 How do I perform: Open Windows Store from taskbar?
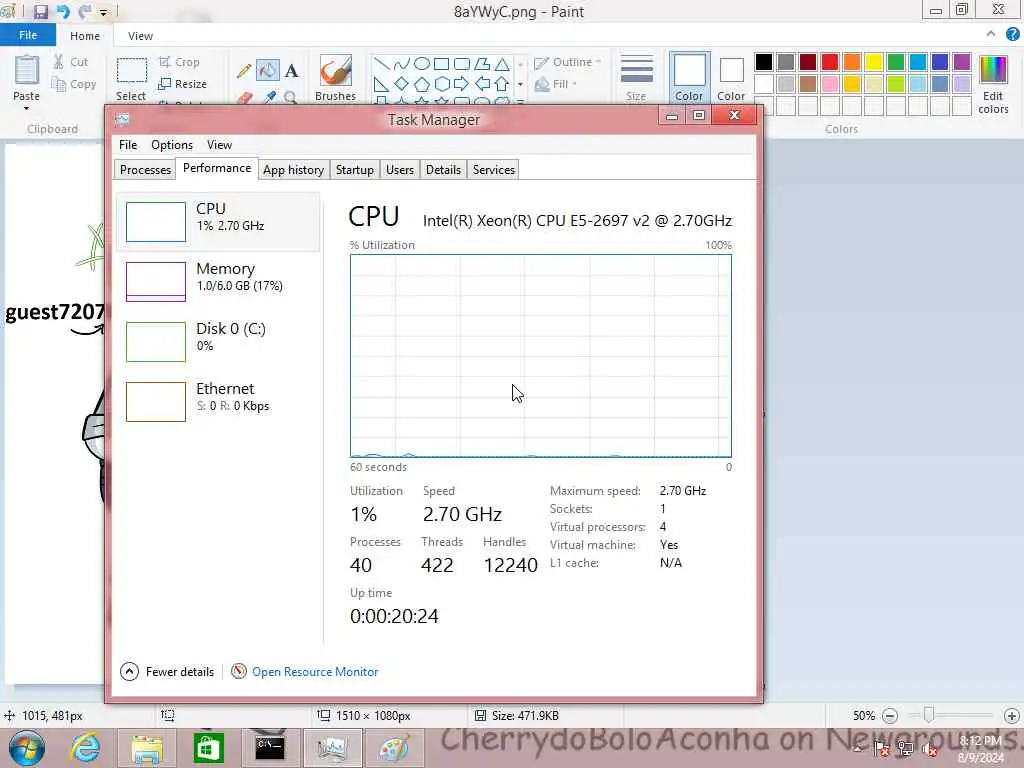(x=208, y=748)
